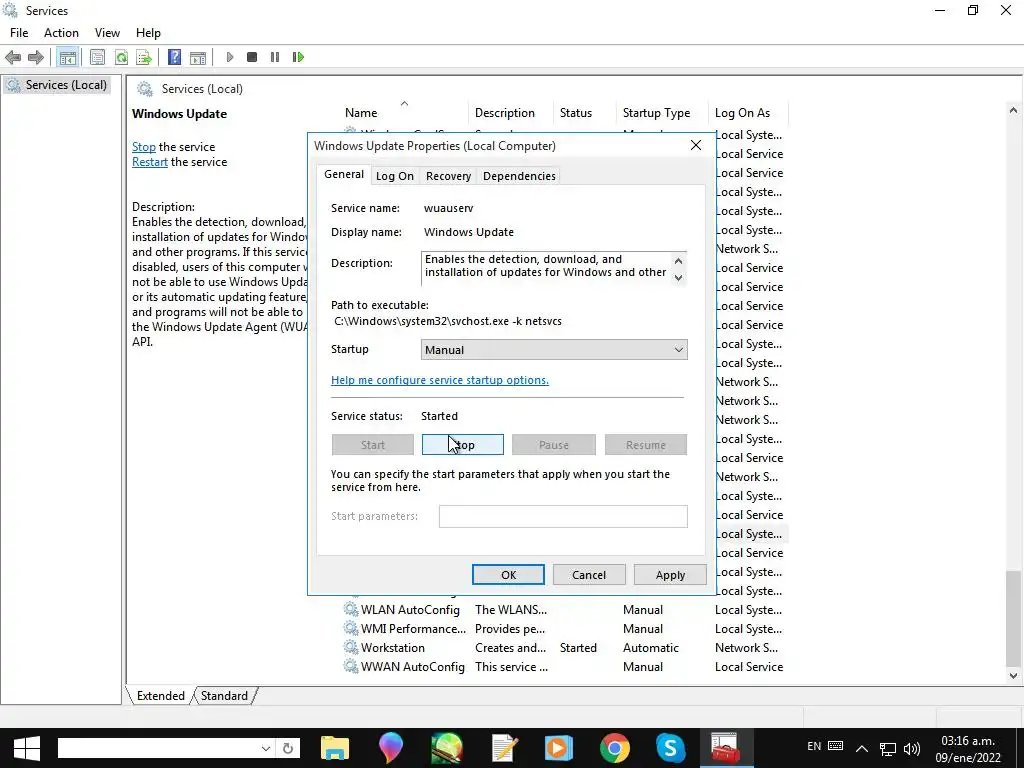Click the Stop Service square icon

pyautogui.click(x=252, y=57)
